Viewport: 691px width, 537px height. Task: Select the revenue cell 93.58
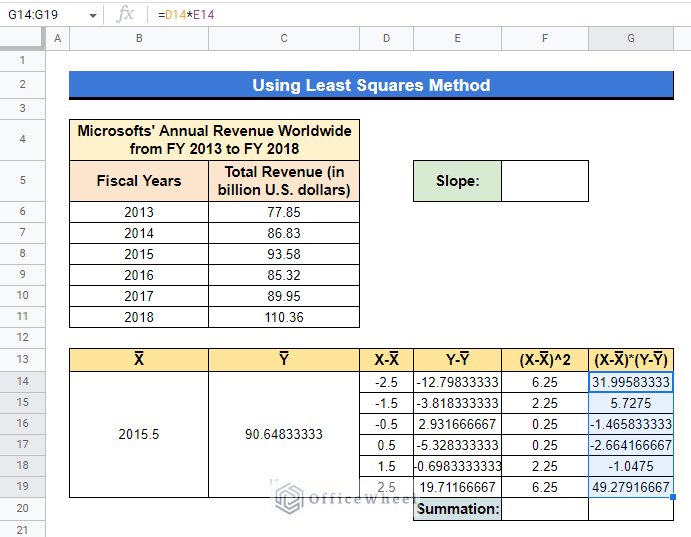284,254
